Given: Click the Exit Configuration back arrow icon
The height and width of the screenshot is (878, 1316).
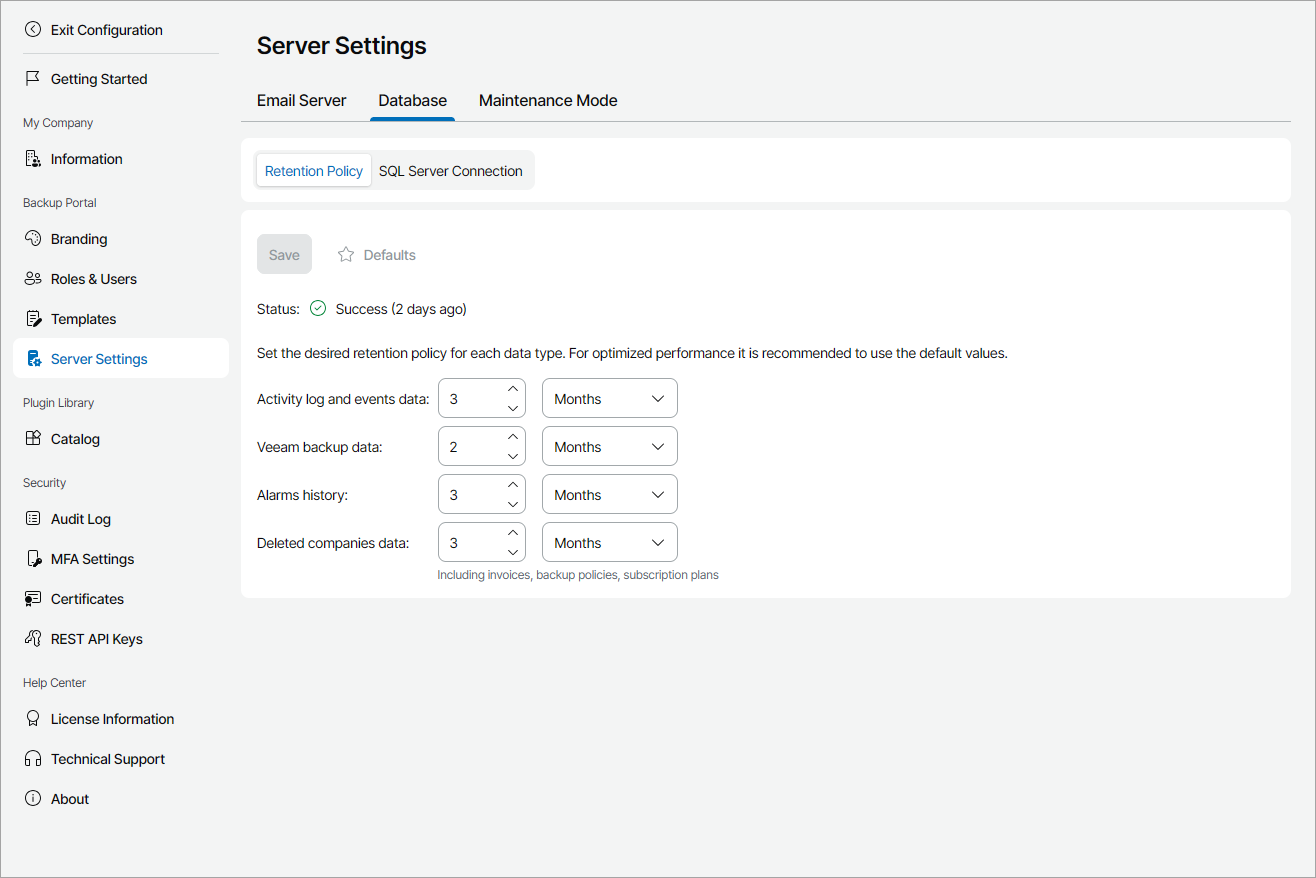Looking at the screenshot, I should (x=33, y=30).
